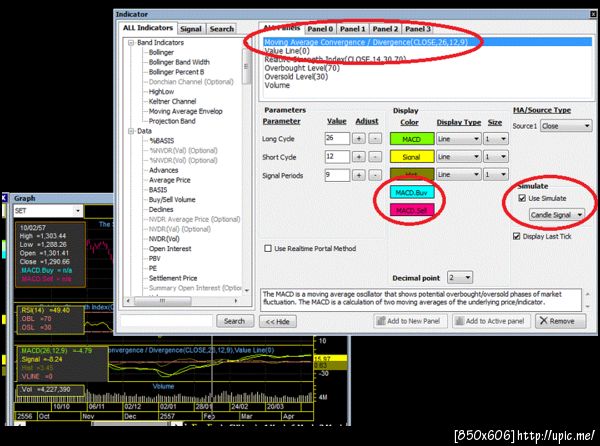Open the Source1 Close dropdown
Viewport: 600px width, 446px height.
point(566,126)
